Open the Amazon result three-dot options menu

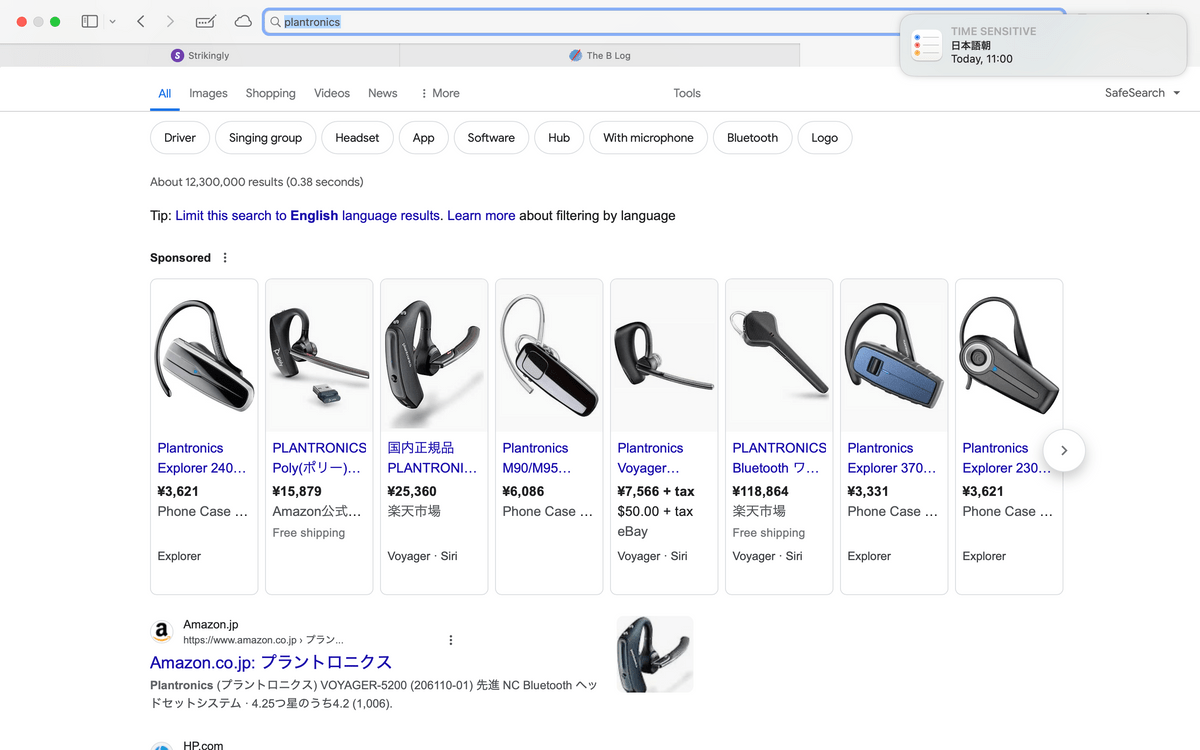451,640
